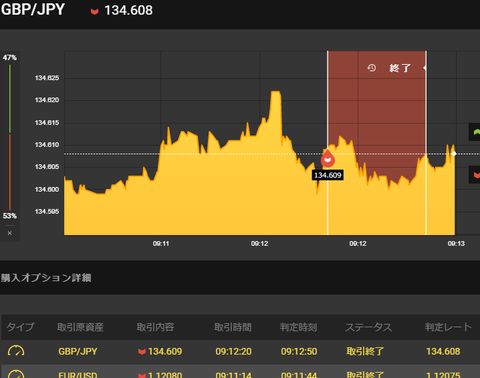Click the 134.608 judgment rate cell

coord(443,351)
